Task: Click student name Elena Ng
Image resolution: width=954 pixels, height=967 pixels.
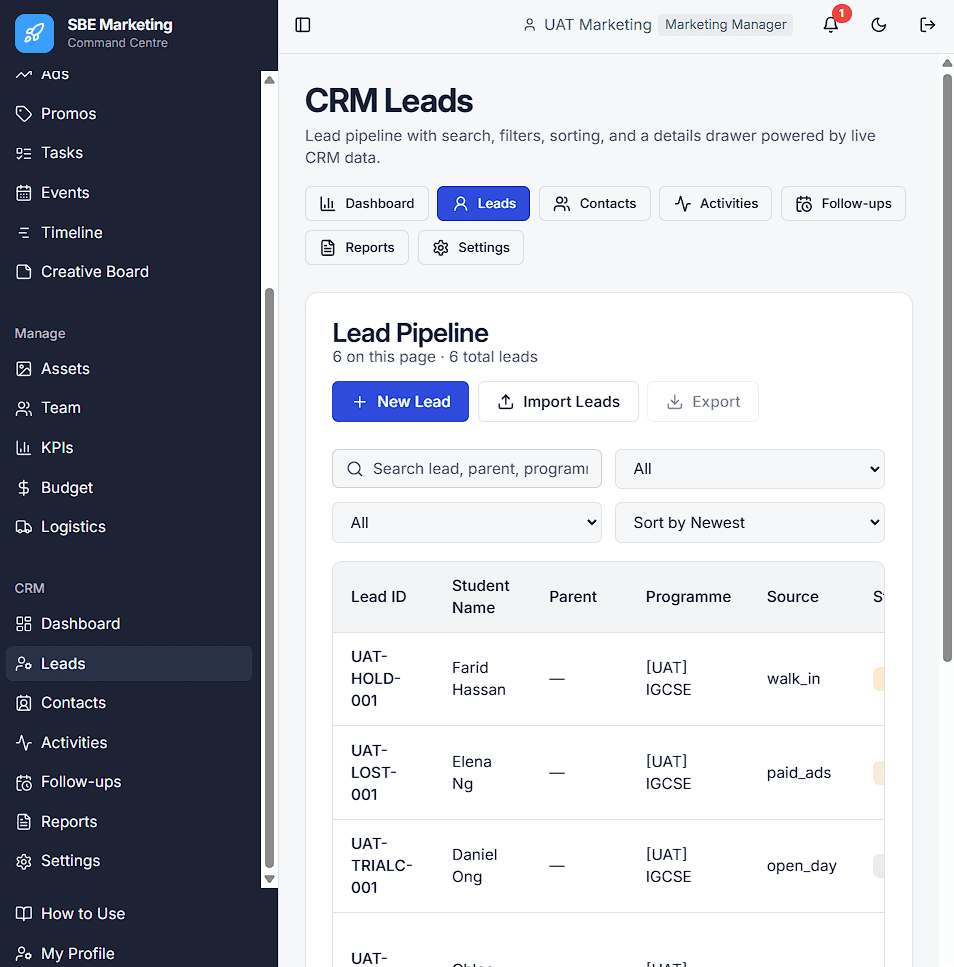Action: 472,773
